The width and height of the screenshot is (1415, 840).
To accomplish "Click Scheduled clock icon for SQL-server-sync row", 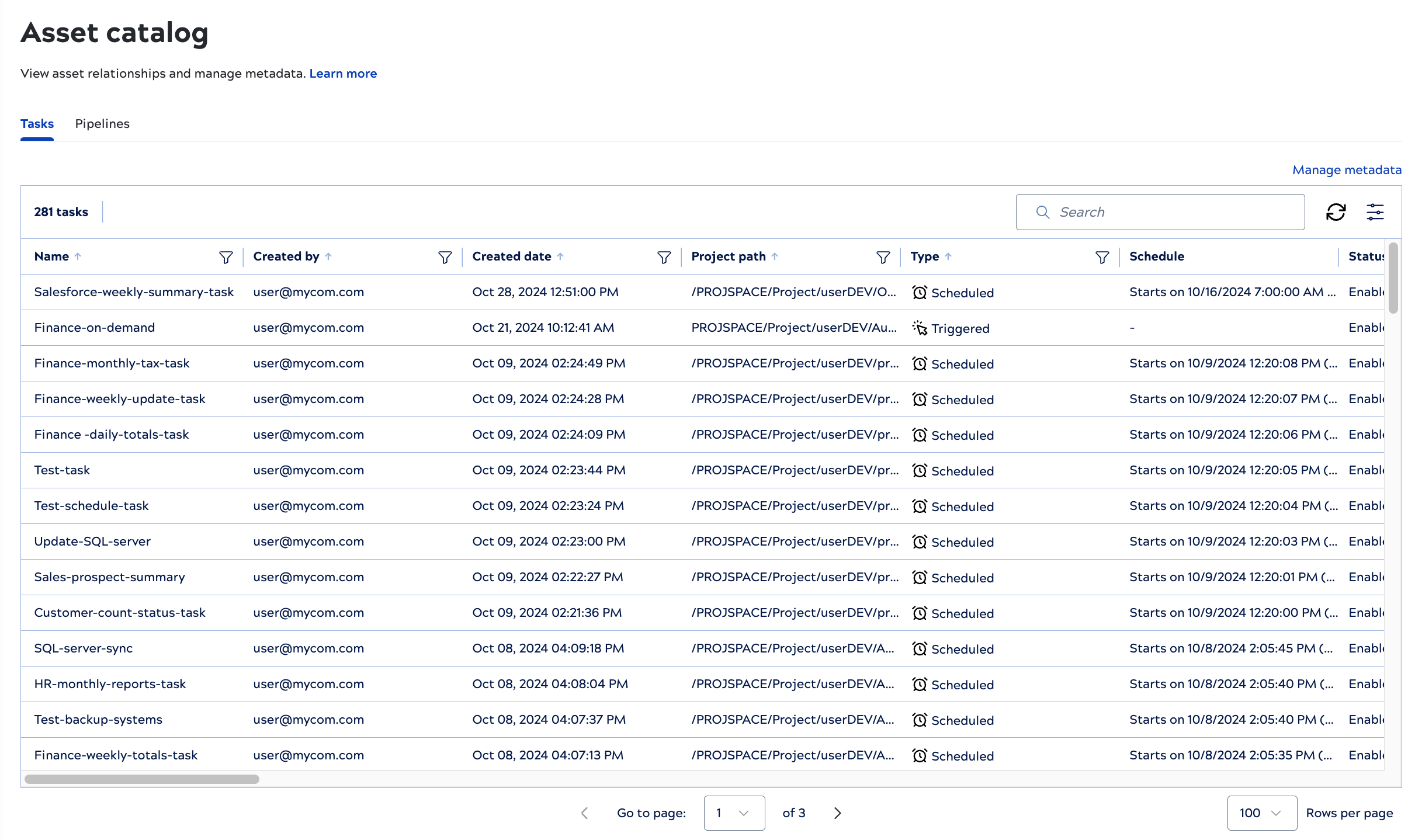I will click(x=920, y=649).
